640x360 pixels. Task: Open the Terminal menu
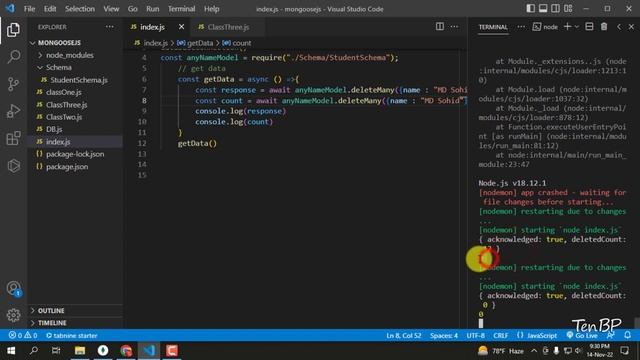coord(181,9)
